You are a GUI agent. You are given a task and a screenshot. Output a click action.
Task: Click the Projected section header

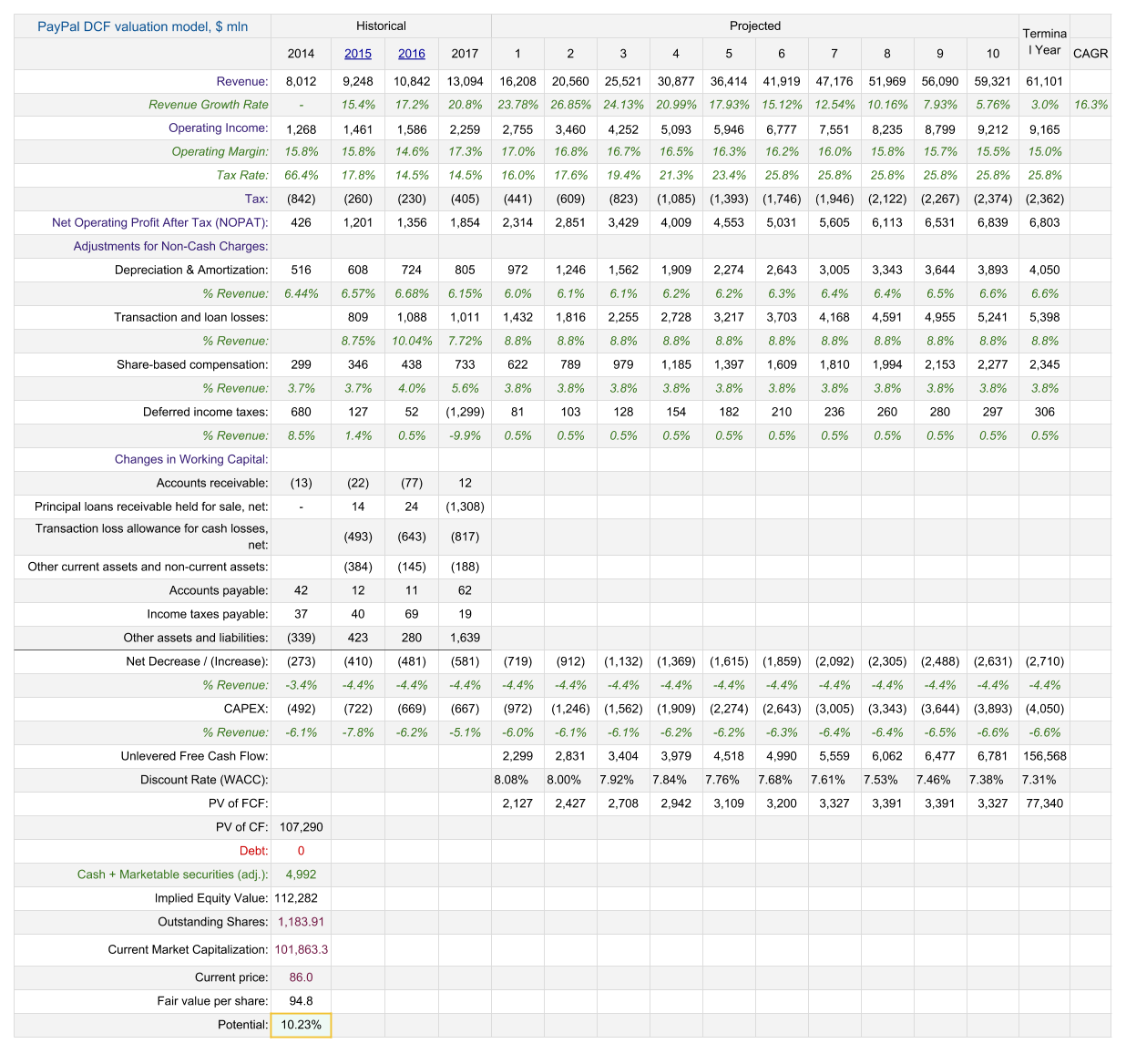(x=754, y=26)
